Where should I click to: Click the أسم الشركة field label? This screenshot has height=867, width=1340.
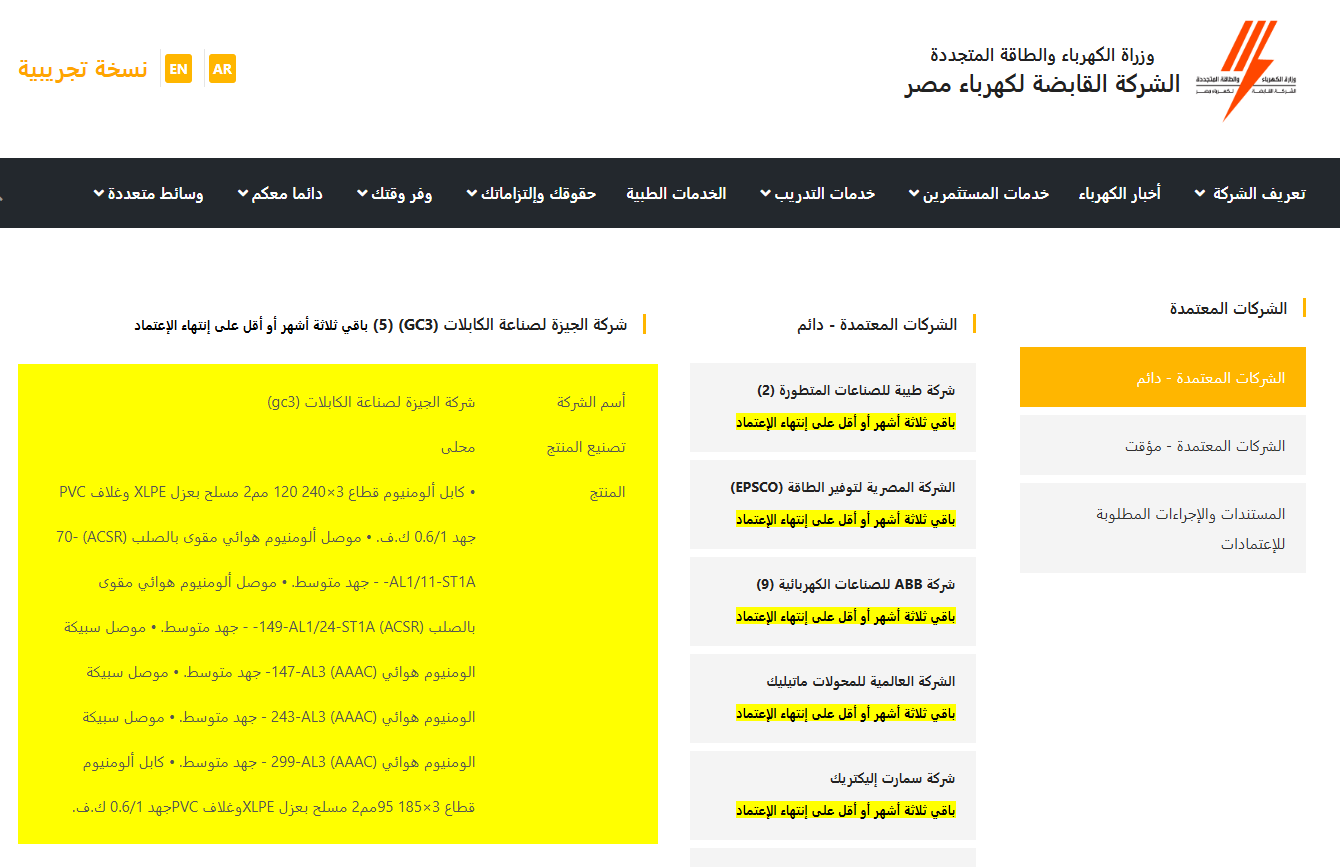pyautogui.click(x=591, y=402)
